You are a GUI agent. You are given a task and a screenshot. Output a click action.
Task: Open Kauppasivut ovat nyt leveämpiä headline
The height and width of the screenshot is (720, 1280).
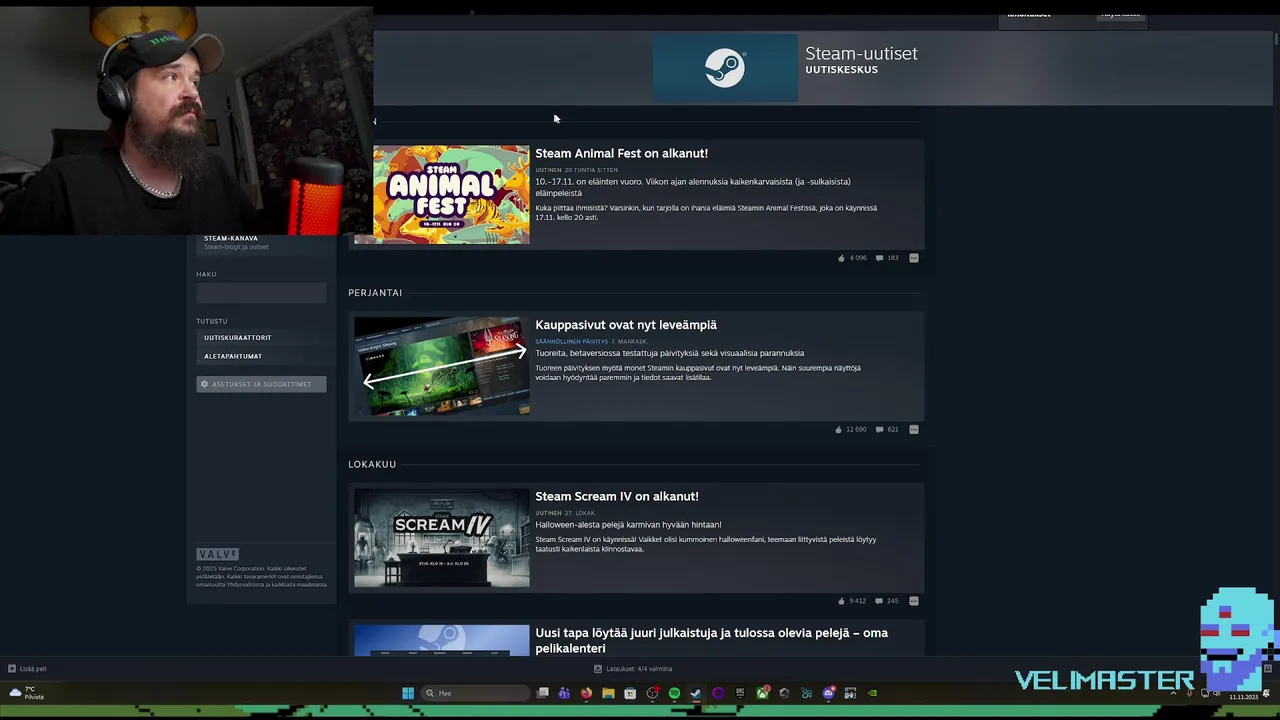coord(626,325)
